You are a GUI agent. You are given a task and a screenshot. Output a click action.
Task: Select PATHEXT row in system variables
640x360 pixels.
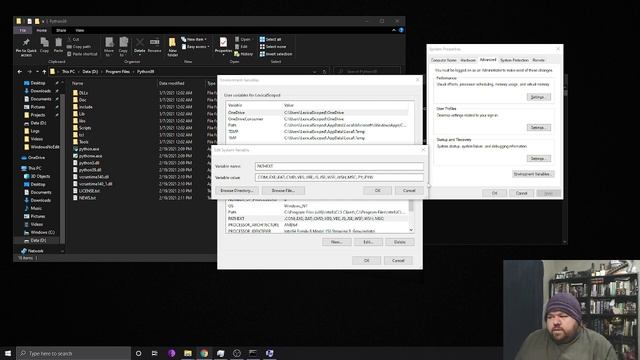pyautogui.click(x=317, y=219)
